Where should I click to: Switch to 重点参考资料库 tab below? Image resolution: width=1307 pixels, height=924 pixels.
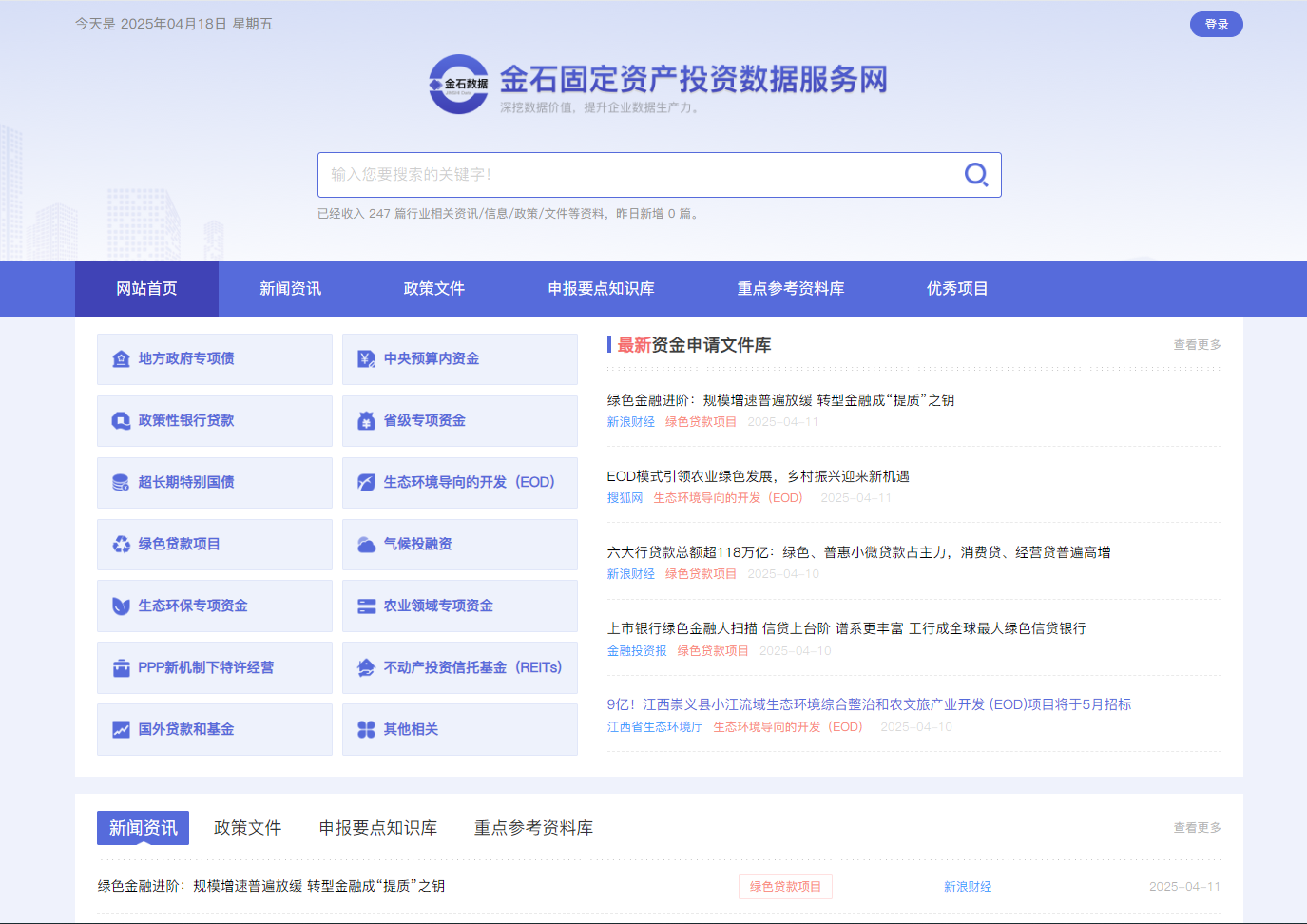tap(533, 828)
